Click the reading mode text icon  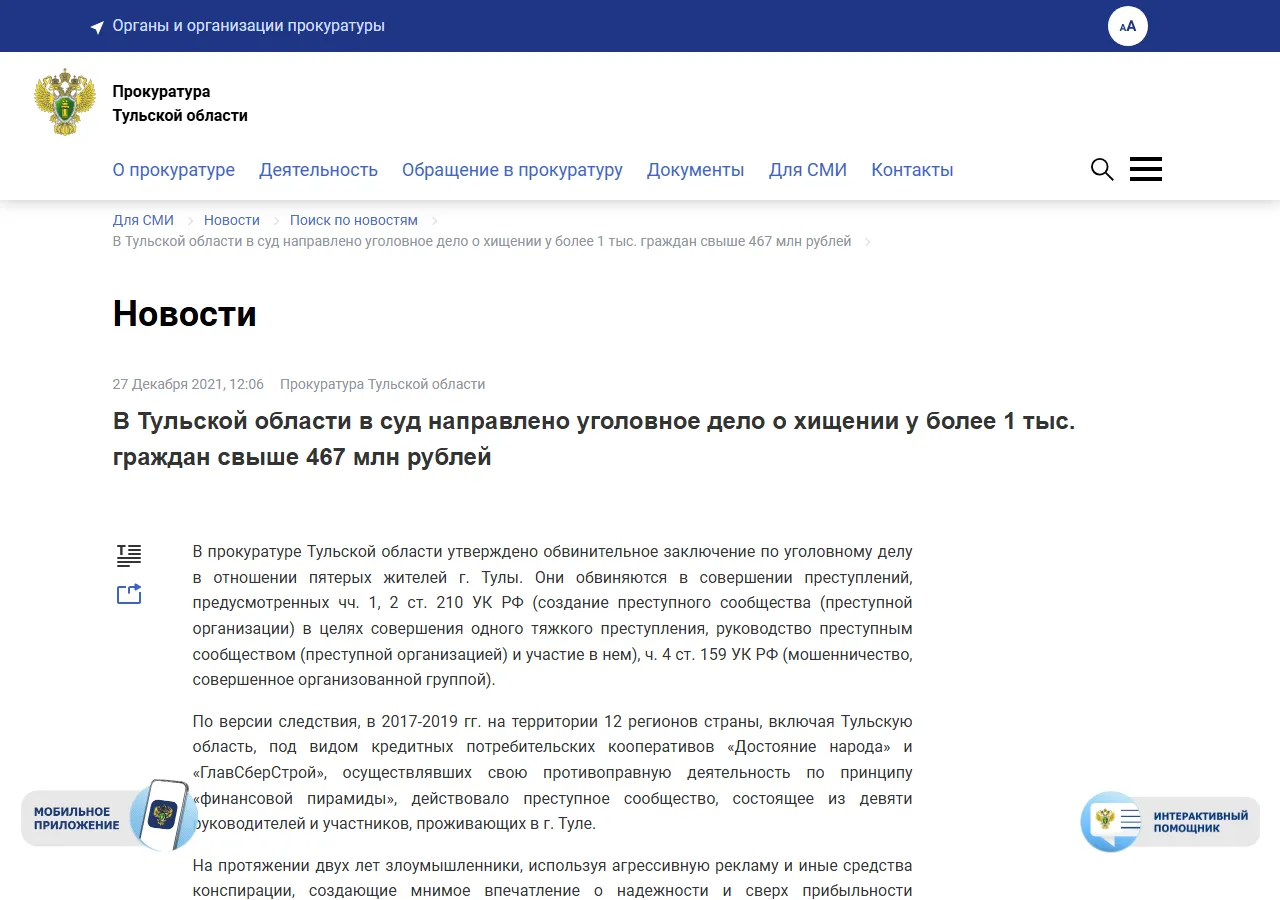(x=129, y=555)
